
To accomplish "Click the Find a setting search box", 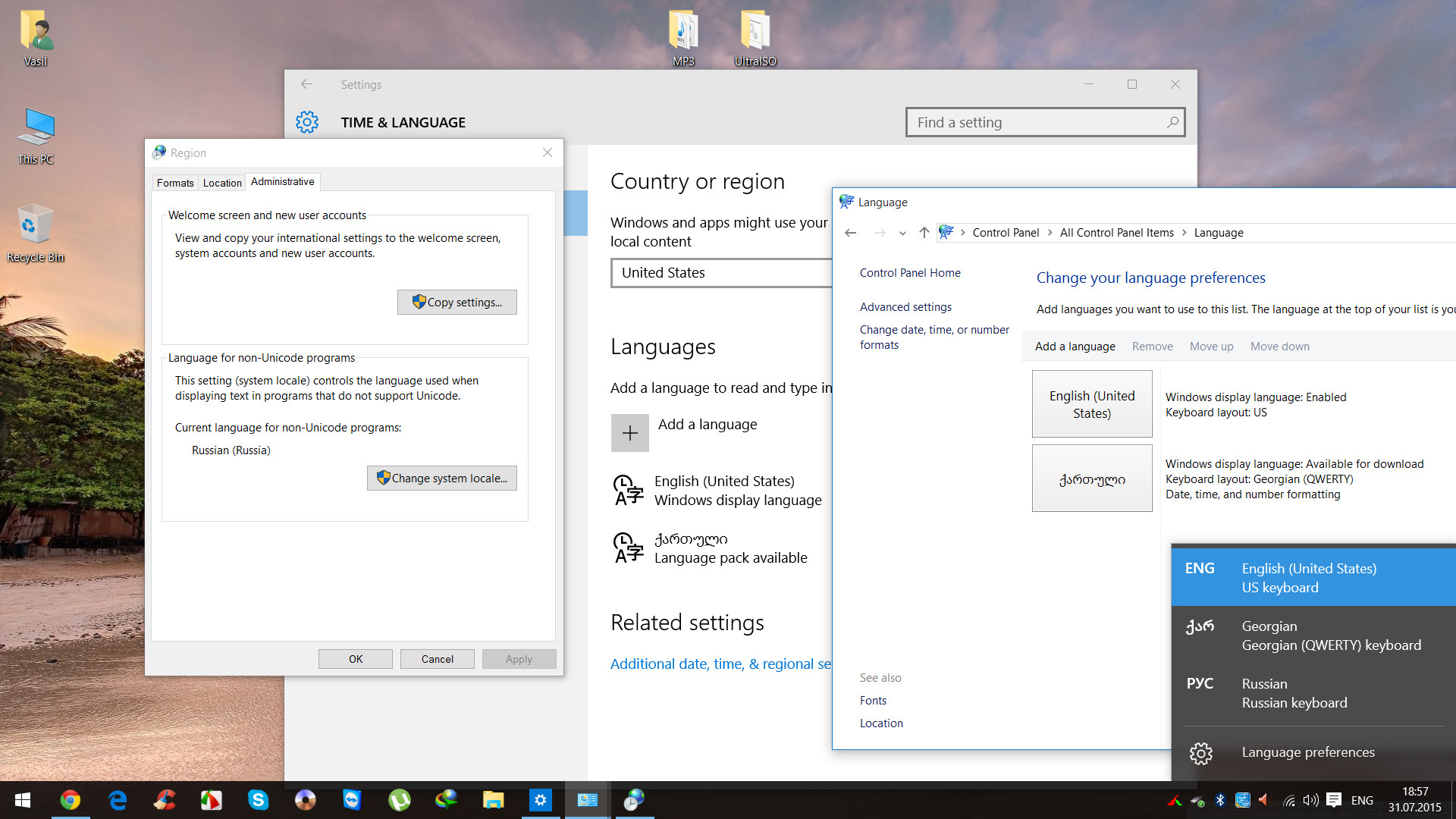I will tap(1037, 122).
